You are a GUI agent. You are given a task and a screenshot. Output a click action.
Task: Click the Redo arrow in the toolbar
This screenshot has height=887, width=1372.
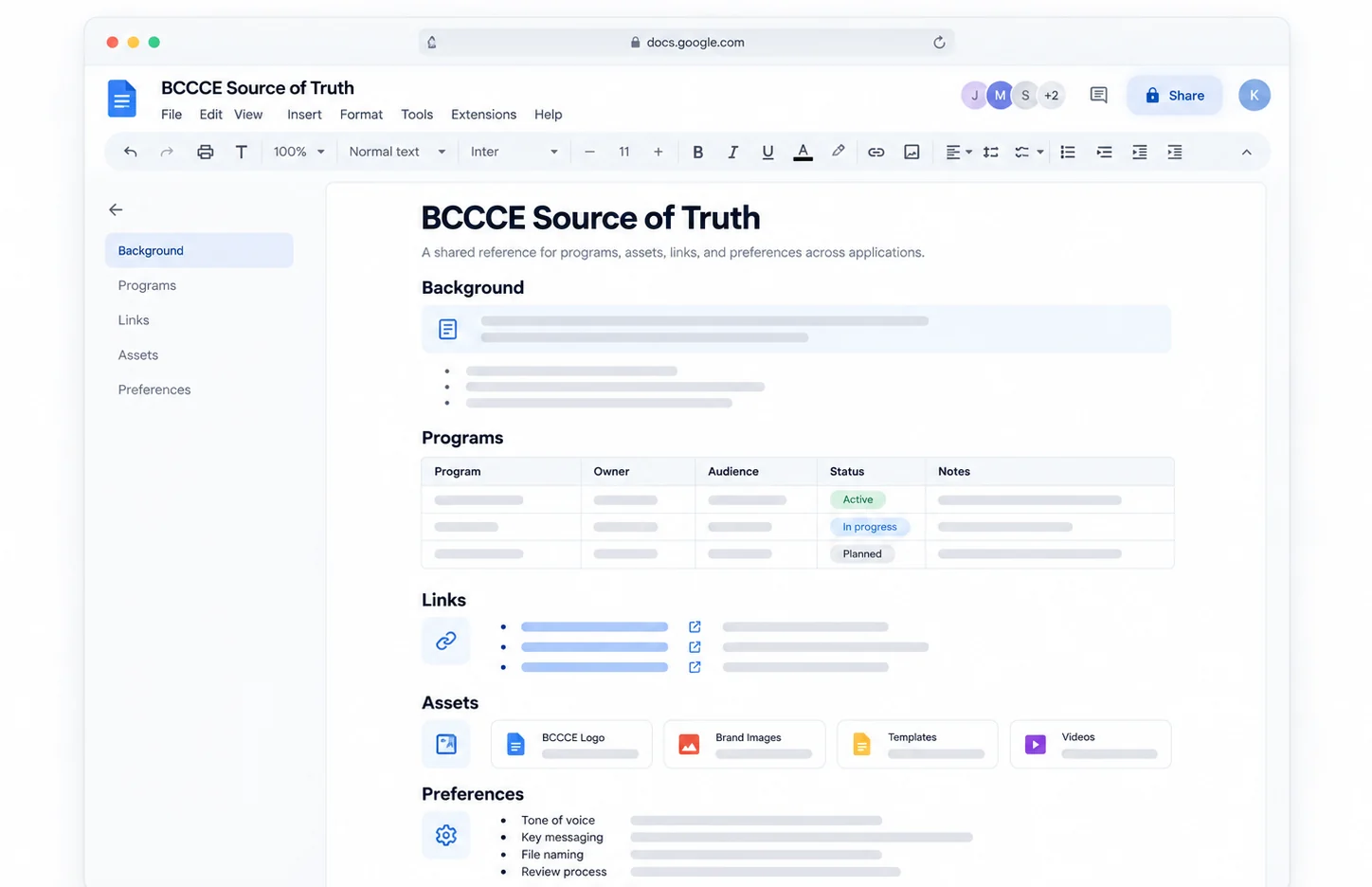tap(167, 152)
